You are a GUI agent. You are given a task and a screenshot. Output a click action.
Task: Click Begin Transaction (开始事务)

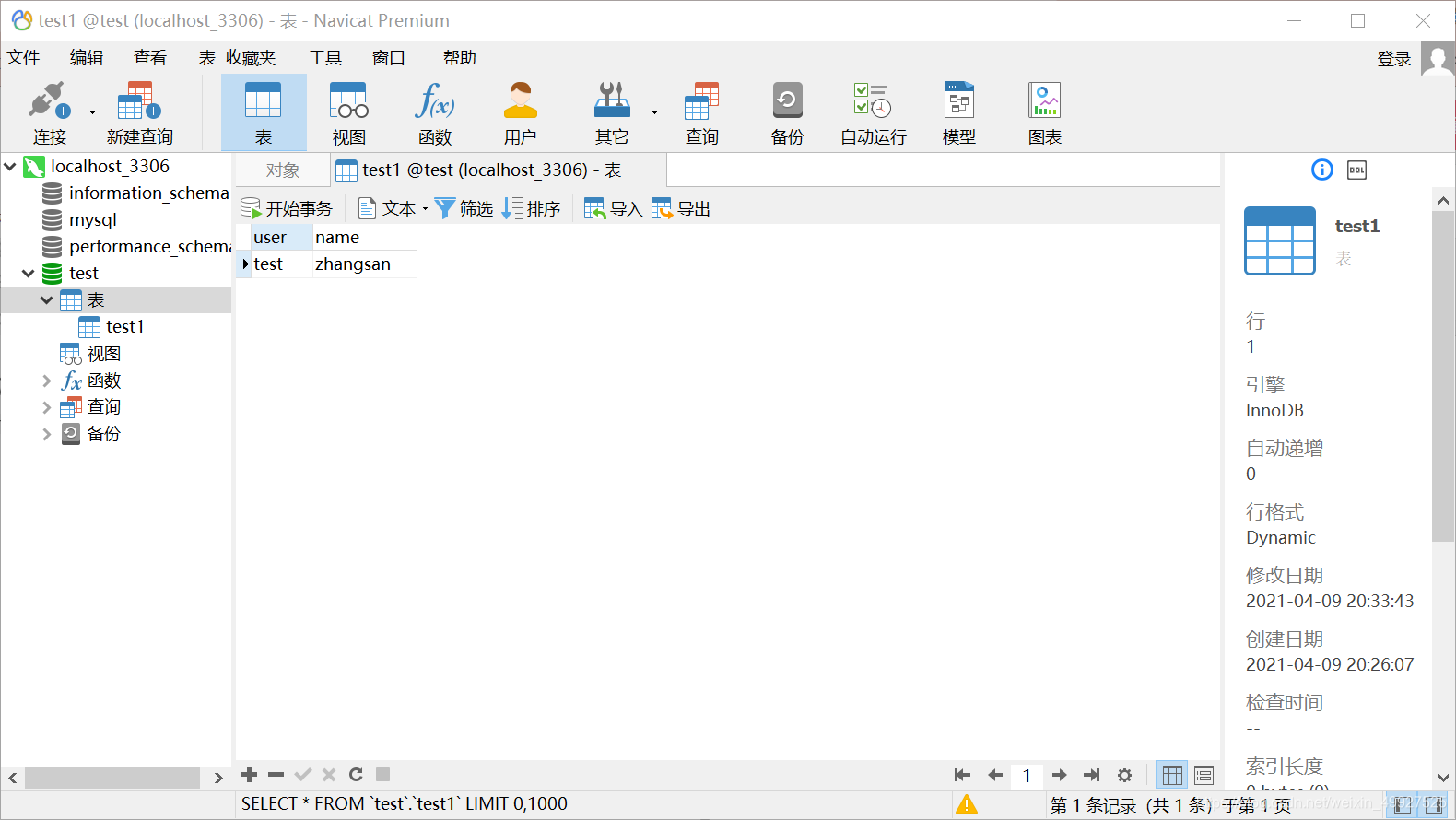click(x=287, y=209)
